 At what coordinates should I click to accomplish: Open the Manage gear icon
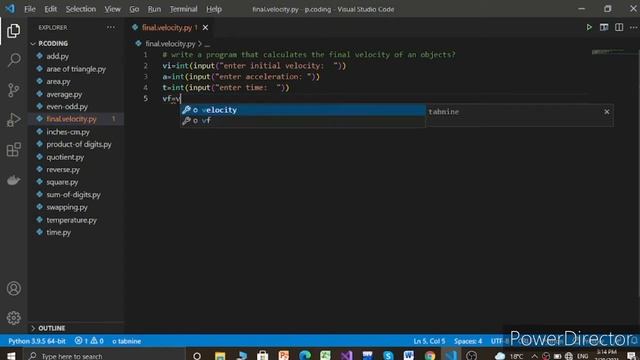13,318
